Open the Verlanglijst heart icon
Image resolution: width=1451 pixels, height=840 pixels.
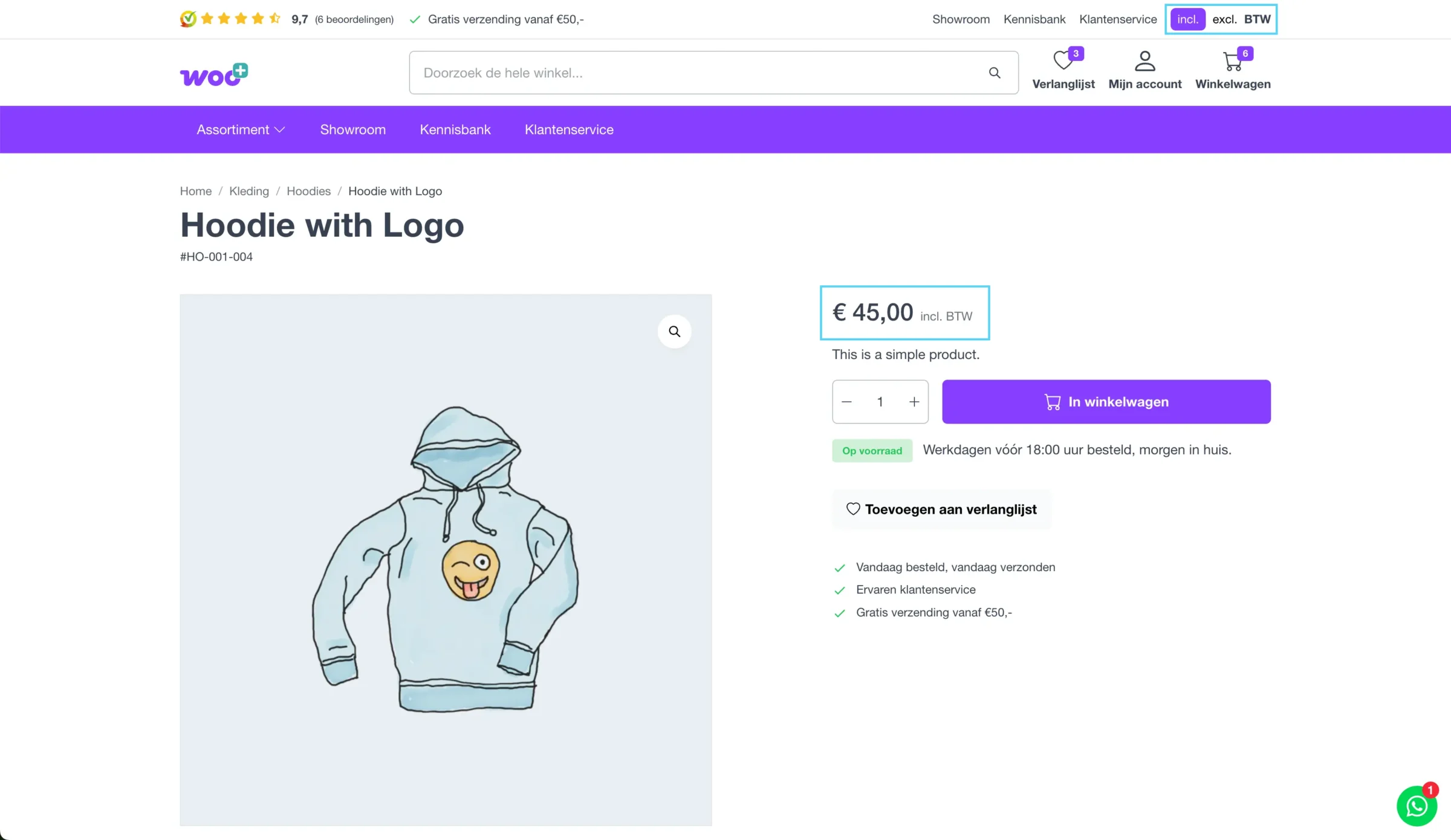pyautogui.click(x=1062, y=61)
